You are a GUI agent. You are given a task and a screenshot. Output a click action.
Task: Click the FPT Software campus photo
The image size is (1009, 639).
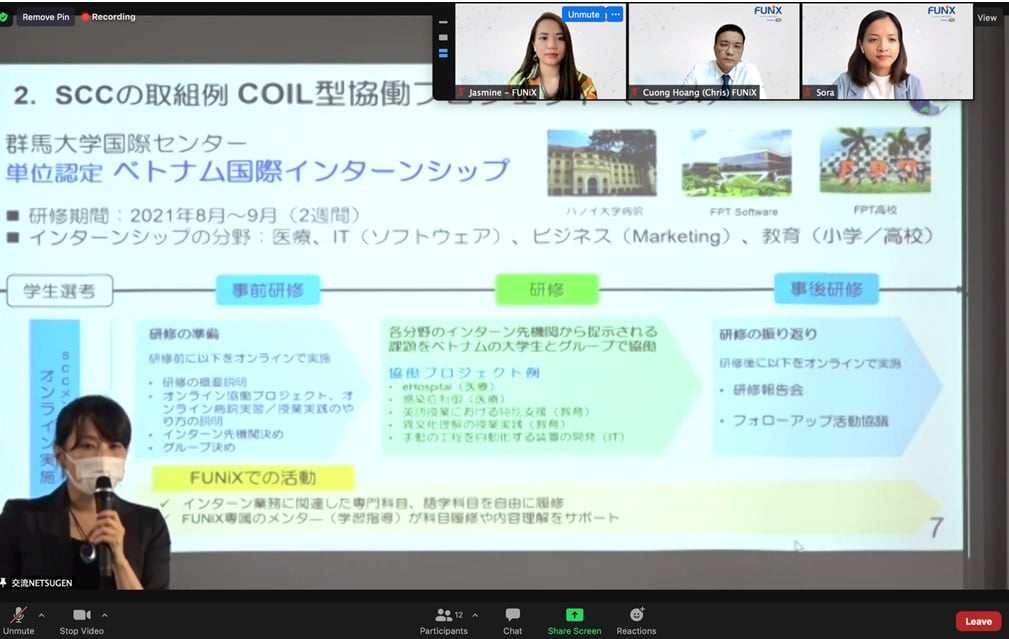coord(737,163)
